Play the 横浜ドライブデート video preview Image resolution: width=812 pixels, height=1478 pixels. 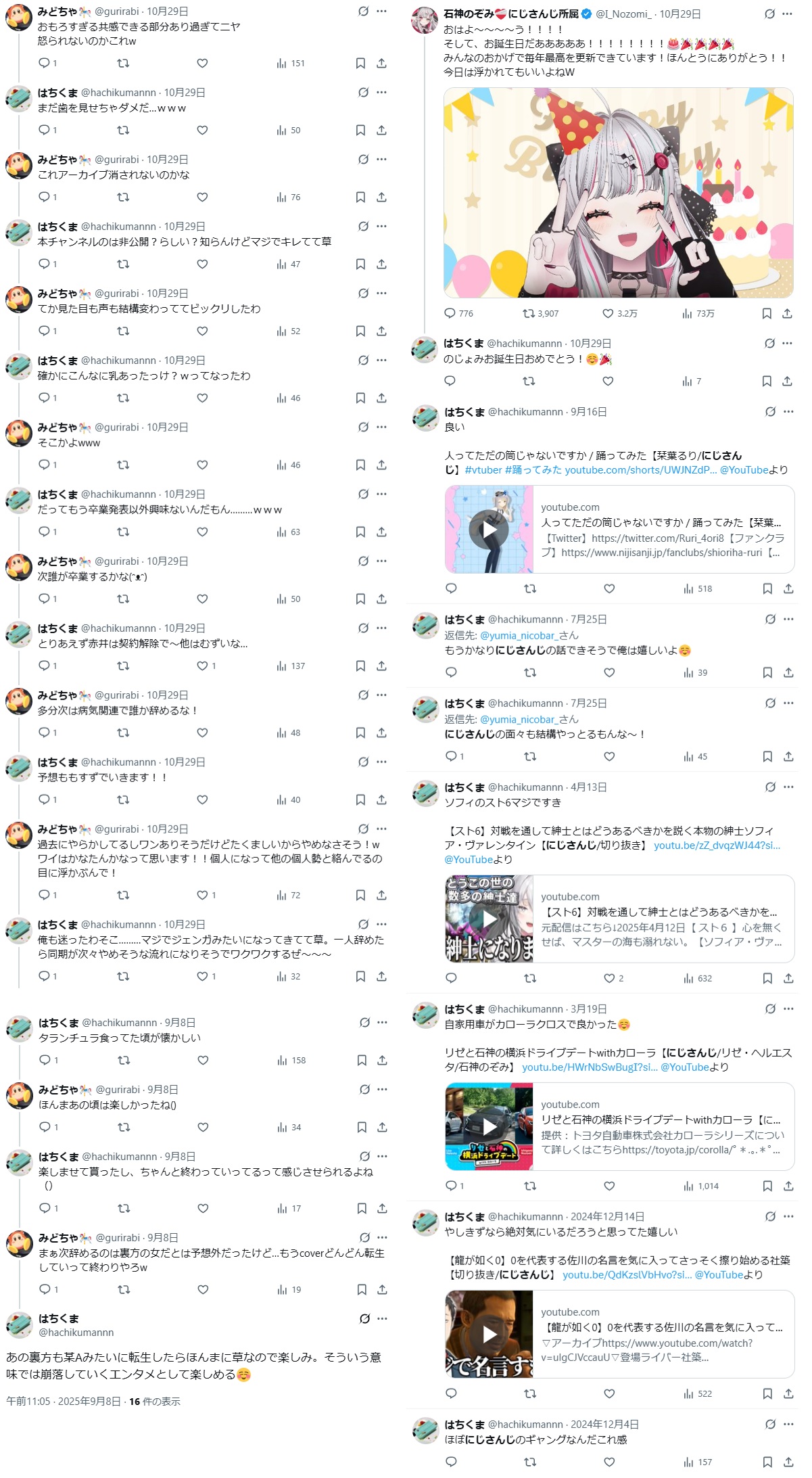(x=489, y=1126)
